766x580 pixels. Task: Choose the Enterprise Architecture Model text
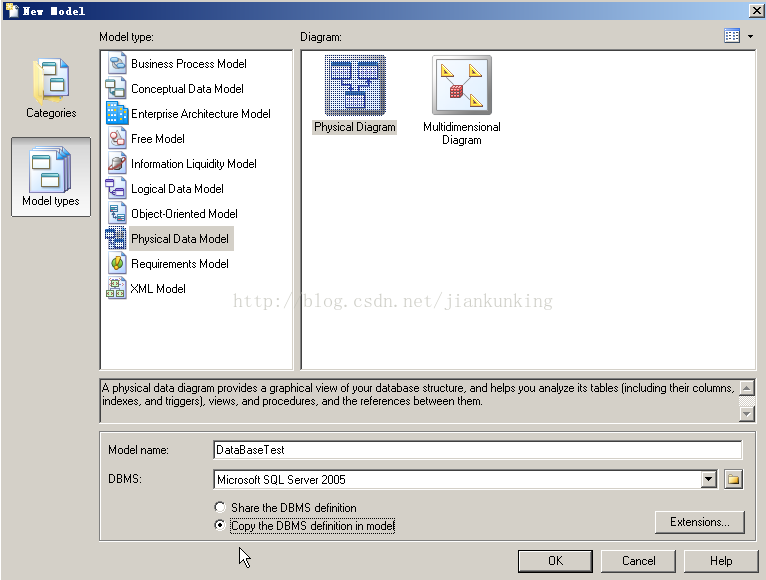[201, 114]
